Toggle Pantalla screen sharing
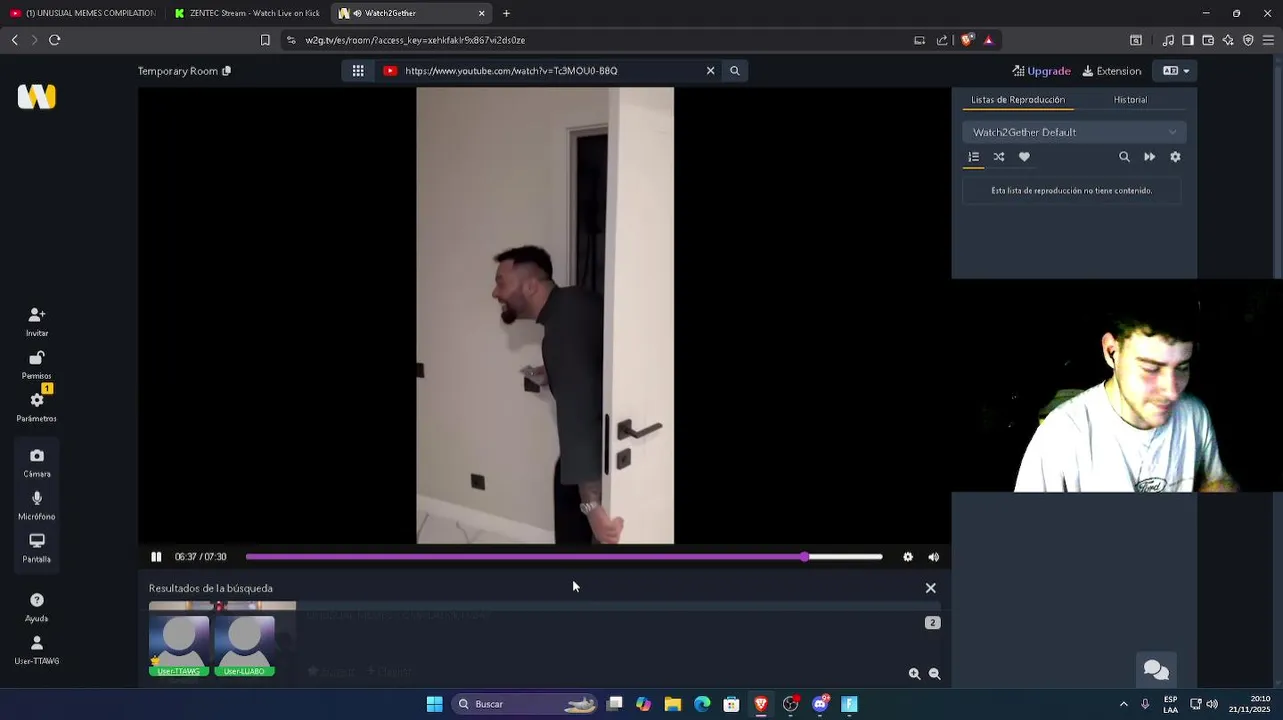Image resolution: width=1283 pixels, height=720 pixels. pos(37,548)
